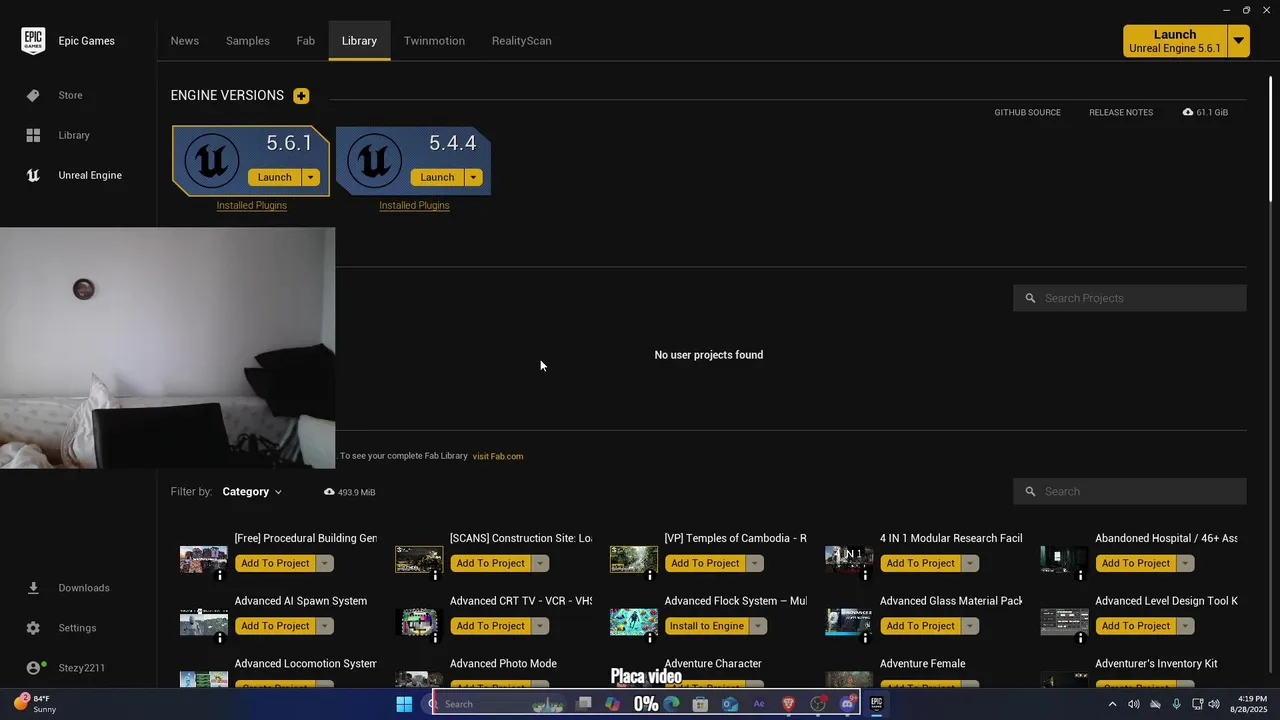
Task: Expand options for Advanced CRT TV asset
Action: [540, 626]
